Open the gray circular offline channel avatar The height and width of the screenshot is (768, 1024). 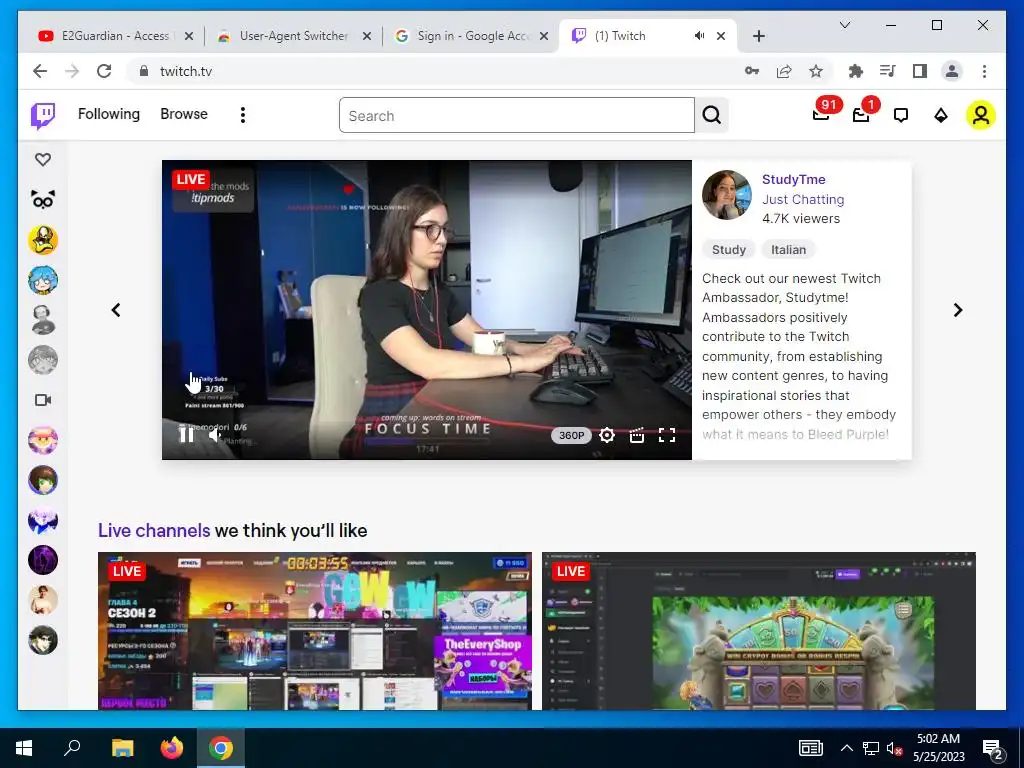click(x=43, y=360)
